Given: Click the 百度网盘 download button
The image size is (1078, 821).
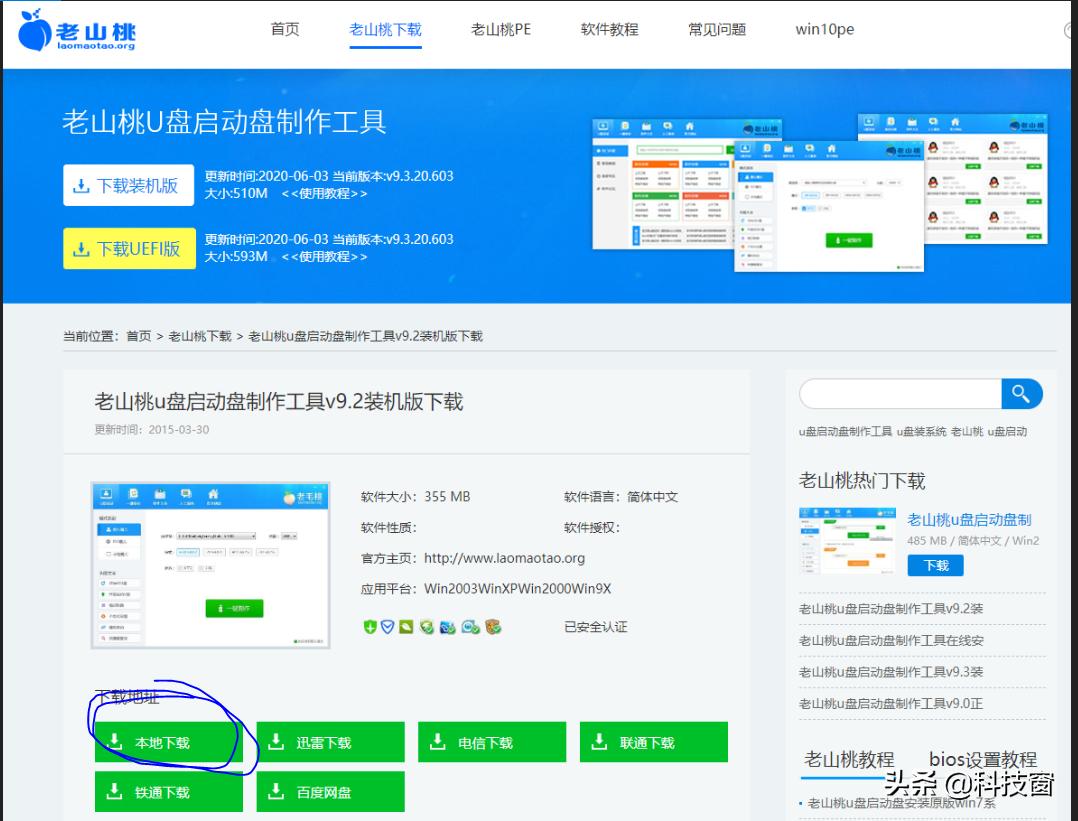Looking at the screenshot, I should click(332, 790).
